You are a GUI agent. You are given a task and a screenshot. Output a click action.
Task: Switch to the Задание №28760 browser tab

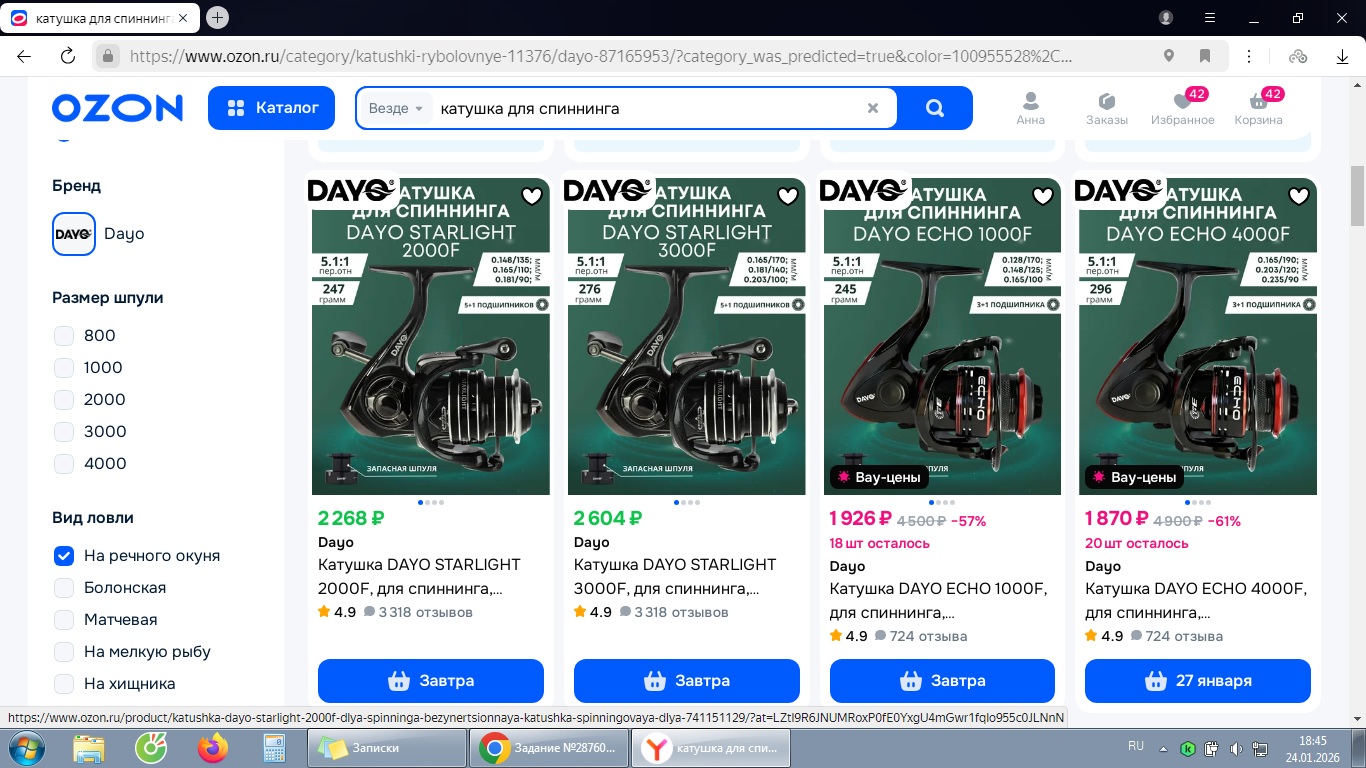(549, 747)
